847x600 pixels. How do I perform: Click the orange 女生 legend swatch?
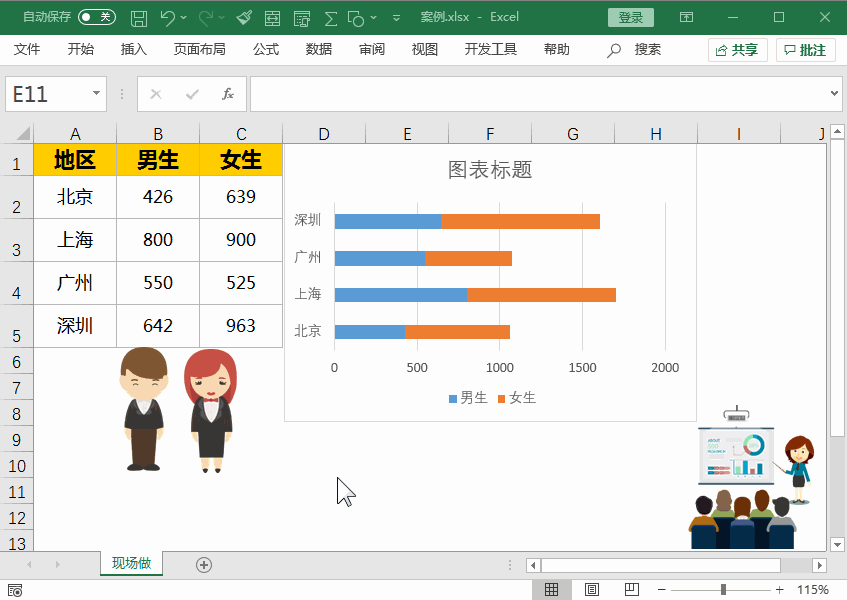click(x=501, y=399)
